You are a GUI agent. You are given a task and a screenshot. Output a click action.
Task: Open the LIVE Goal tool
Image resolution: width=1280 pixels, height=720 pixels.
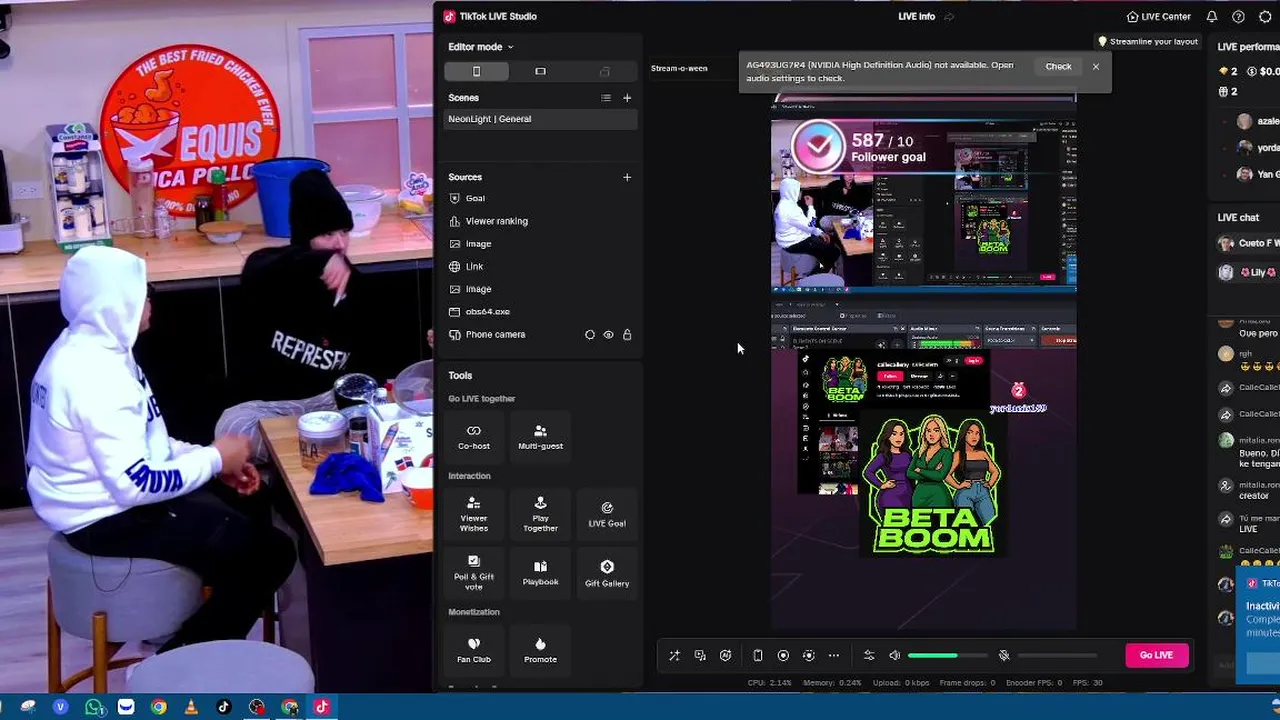pos(607,513)
